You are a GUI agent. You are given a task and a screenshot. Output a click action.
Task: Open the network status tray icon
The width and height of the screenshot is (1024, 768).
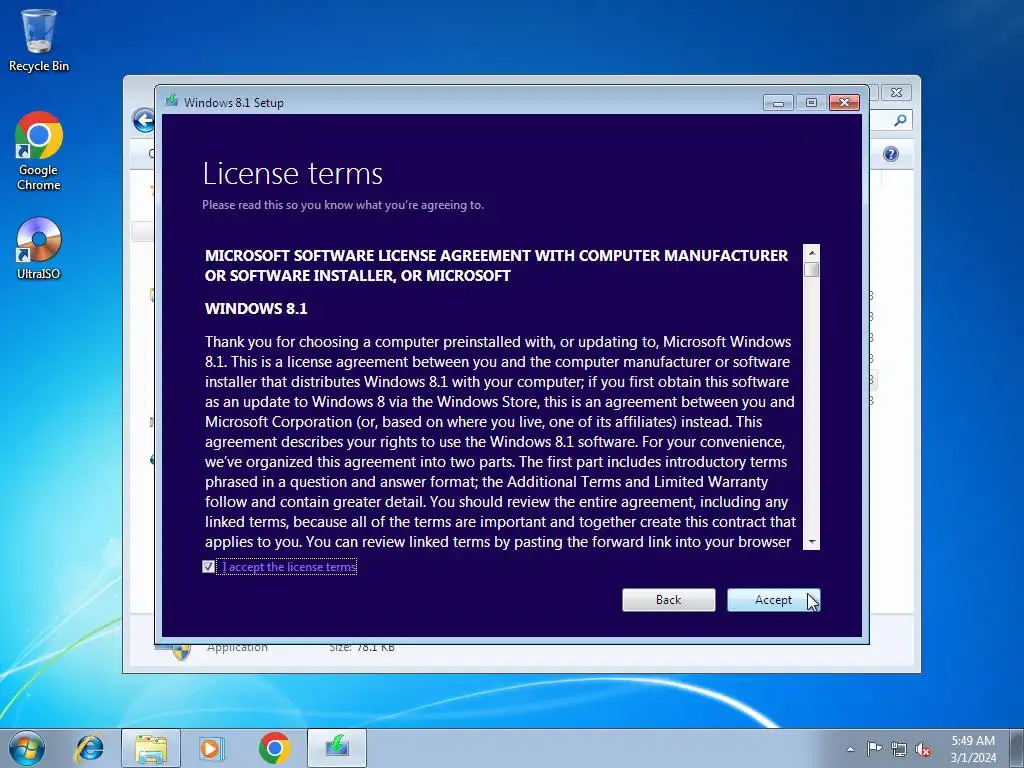899,749
